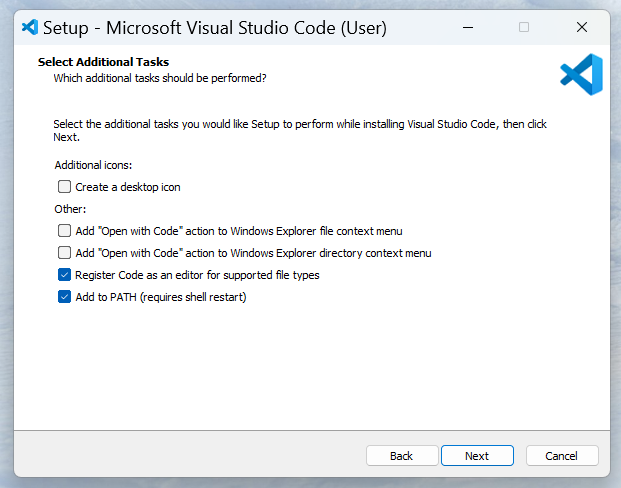Cancel the setup
The width and height of the screenshot is (621, 488).
[x=562, y=456]
